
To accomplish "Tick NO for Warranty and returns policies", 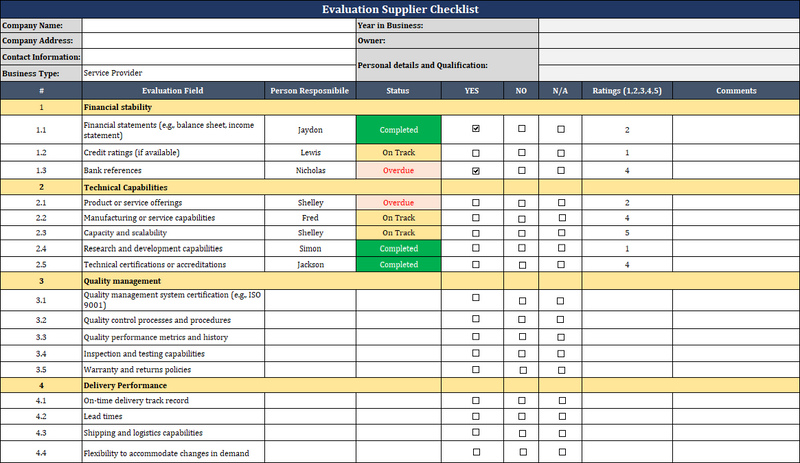I will point(522,370).
